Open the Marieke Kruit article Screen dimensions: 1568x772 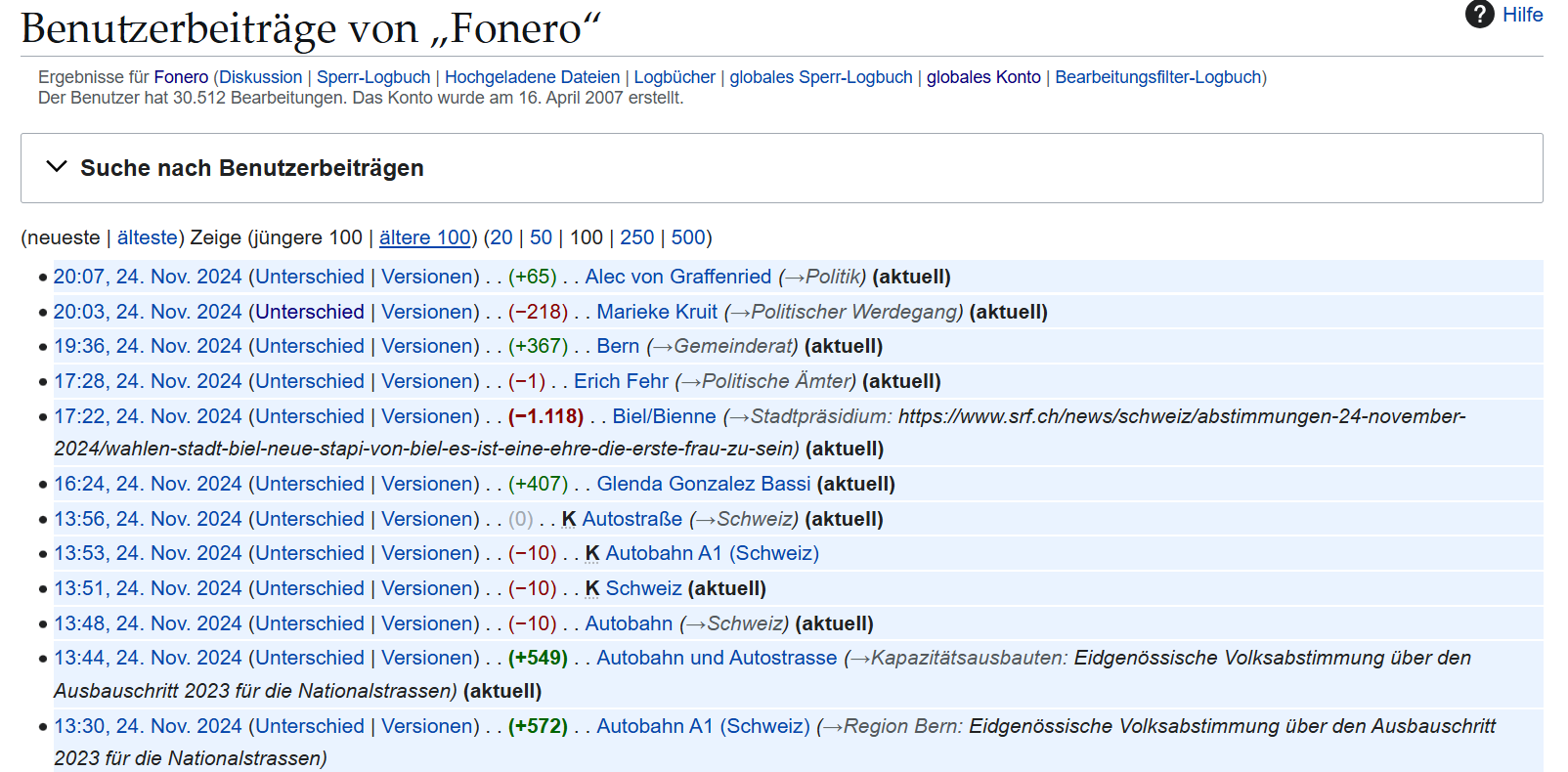click(657, 312)
